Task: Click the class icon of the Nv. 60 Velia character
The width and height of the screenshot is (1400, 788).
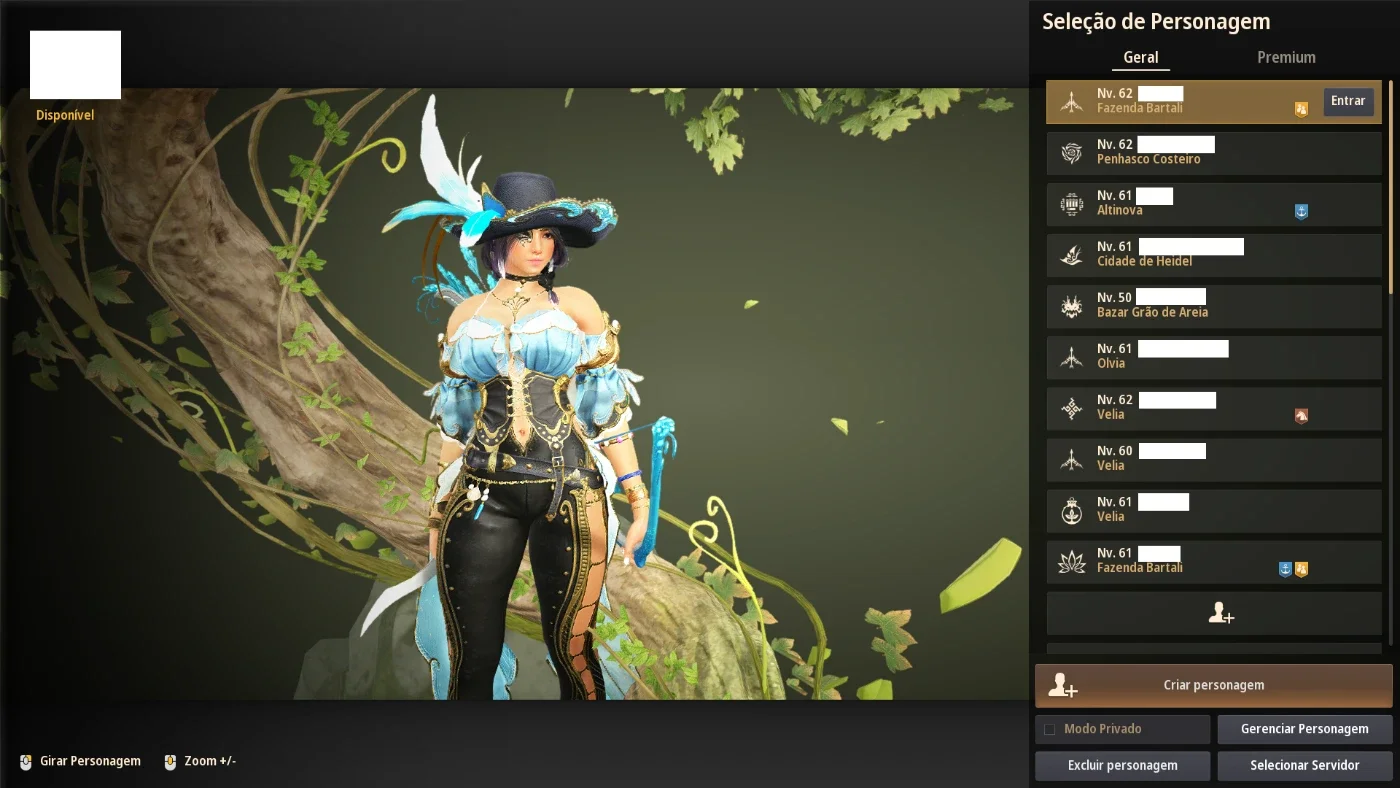Action: pyautogui.click(x=1071, y=459)
